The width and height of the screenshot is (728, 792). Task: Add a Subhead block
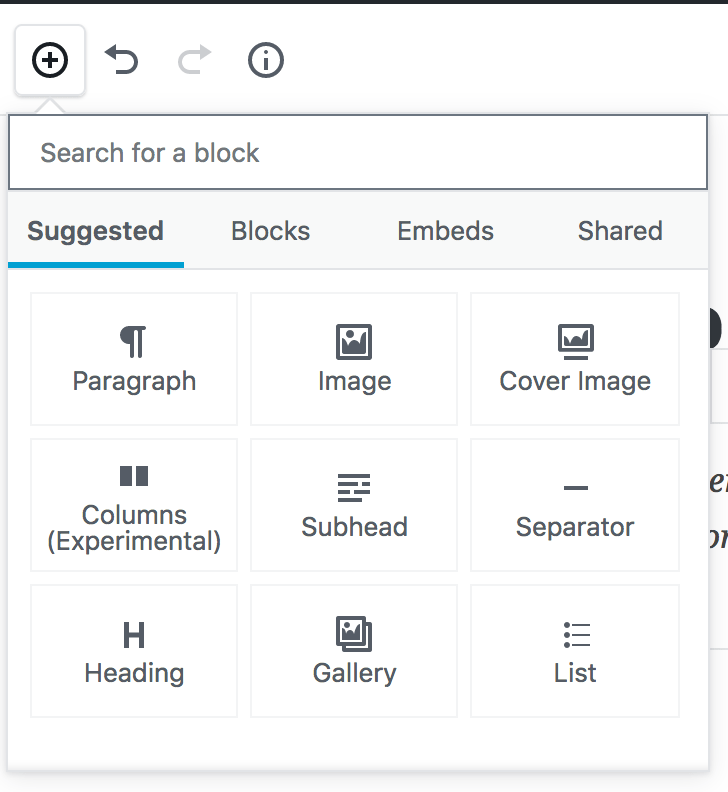(x=354, y=505)
